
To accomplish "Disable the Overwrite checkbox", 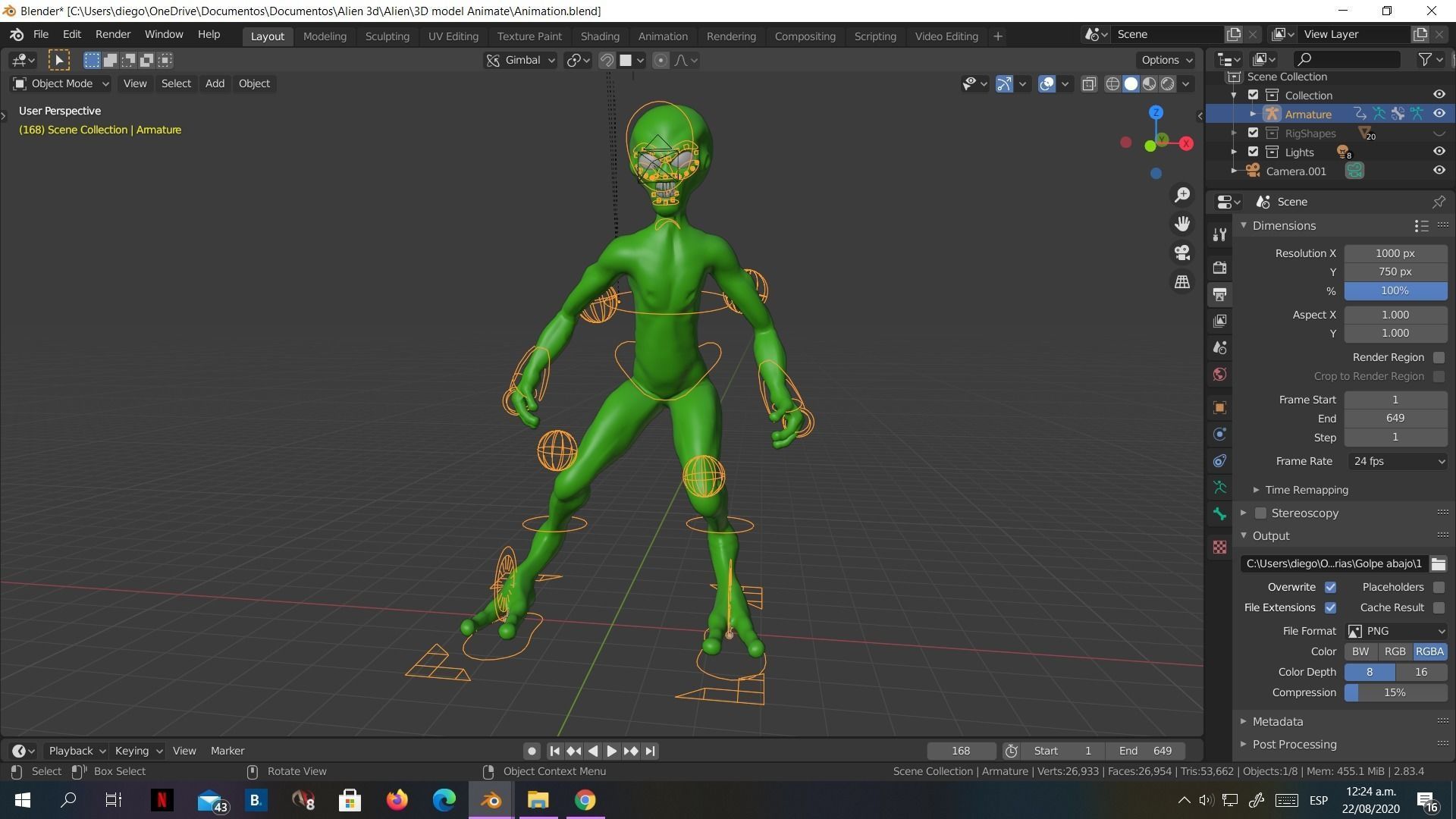I will pyautogui.click(x=1330, y=587).
